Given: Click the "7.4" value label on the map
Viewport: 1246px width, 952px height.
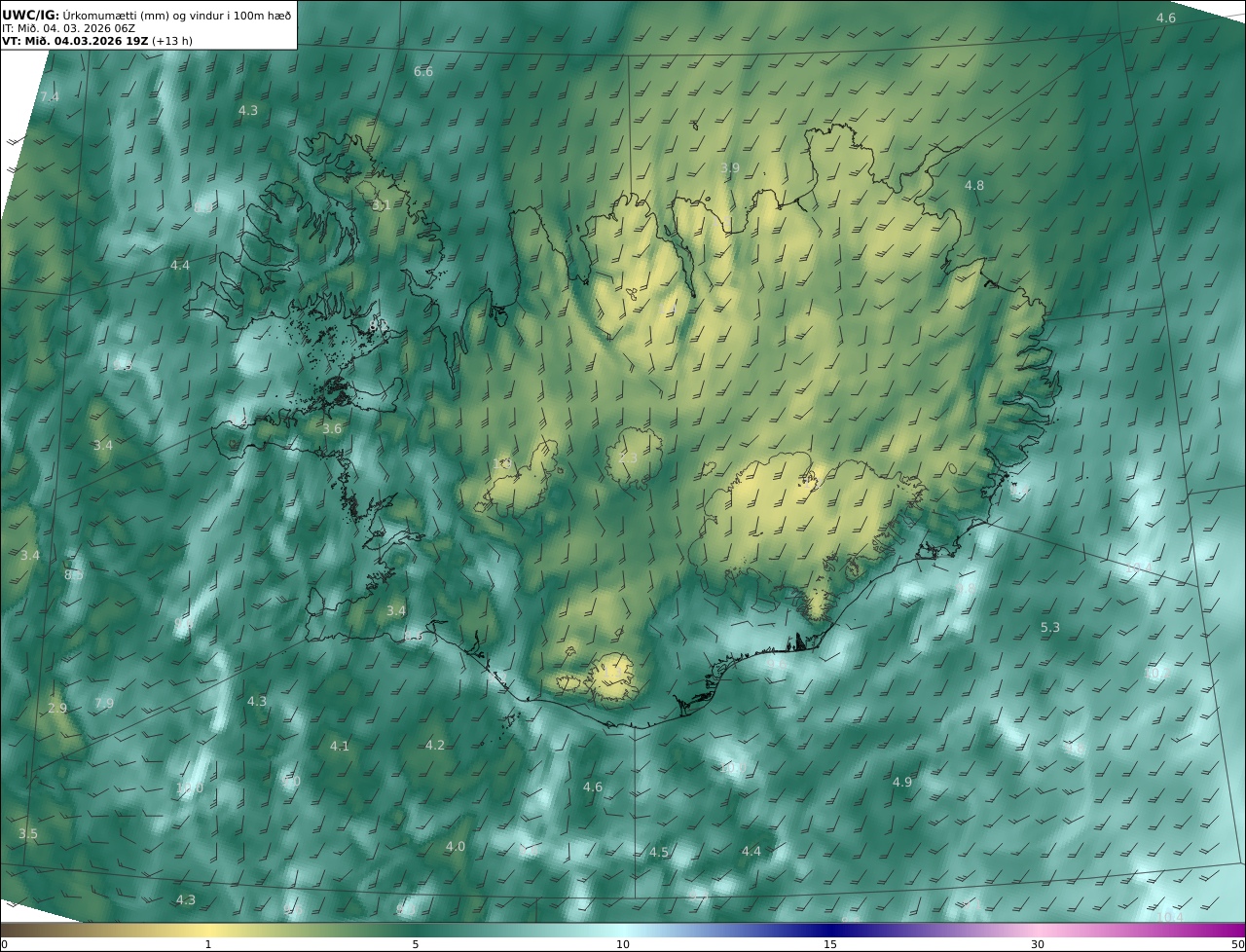Looking at the screenshot, I should coord(50,97).
